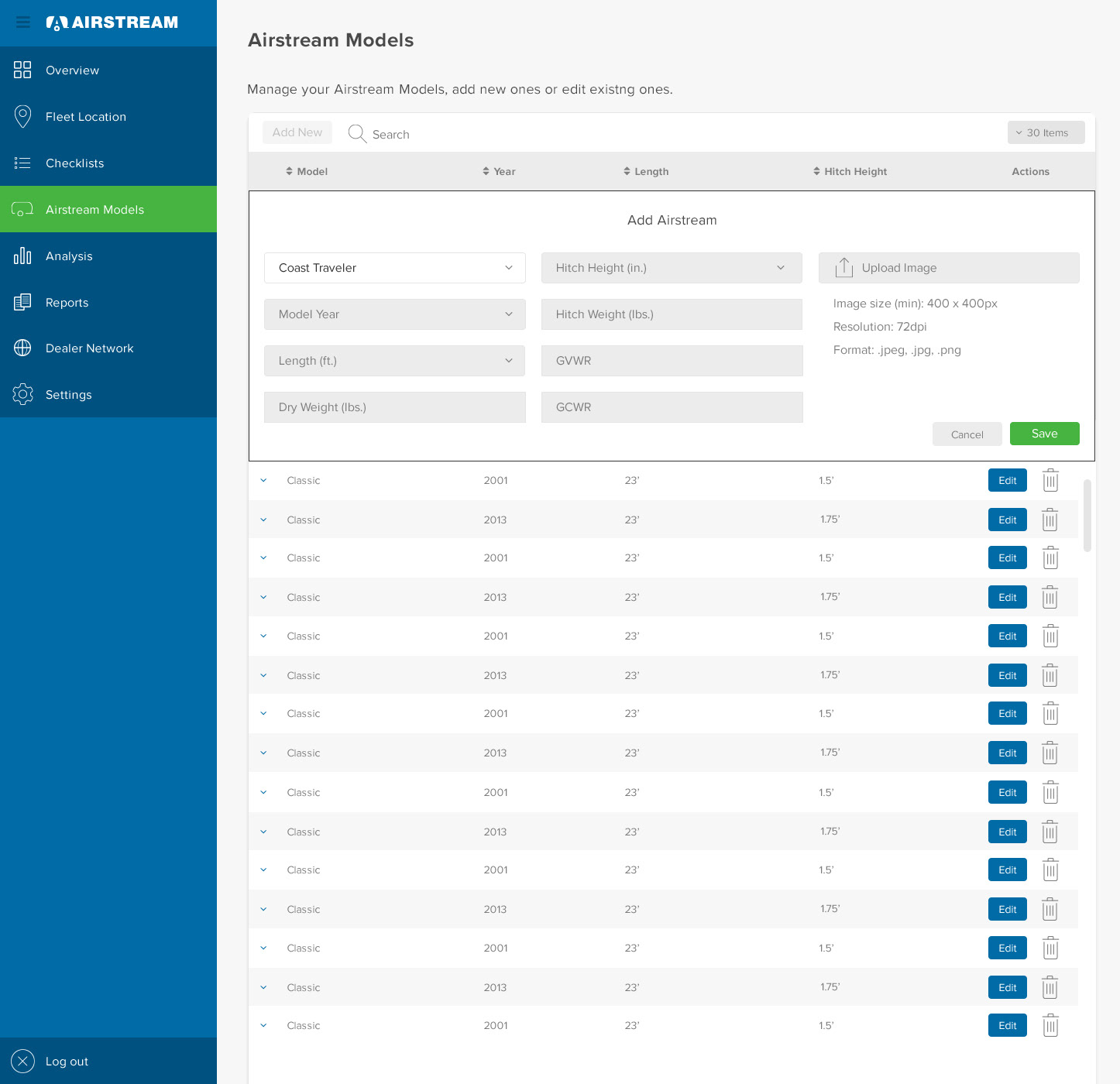Screen dimensions: 1120x1084
Task: Sort by Model using its sort arrows
Action: (289, 171)
